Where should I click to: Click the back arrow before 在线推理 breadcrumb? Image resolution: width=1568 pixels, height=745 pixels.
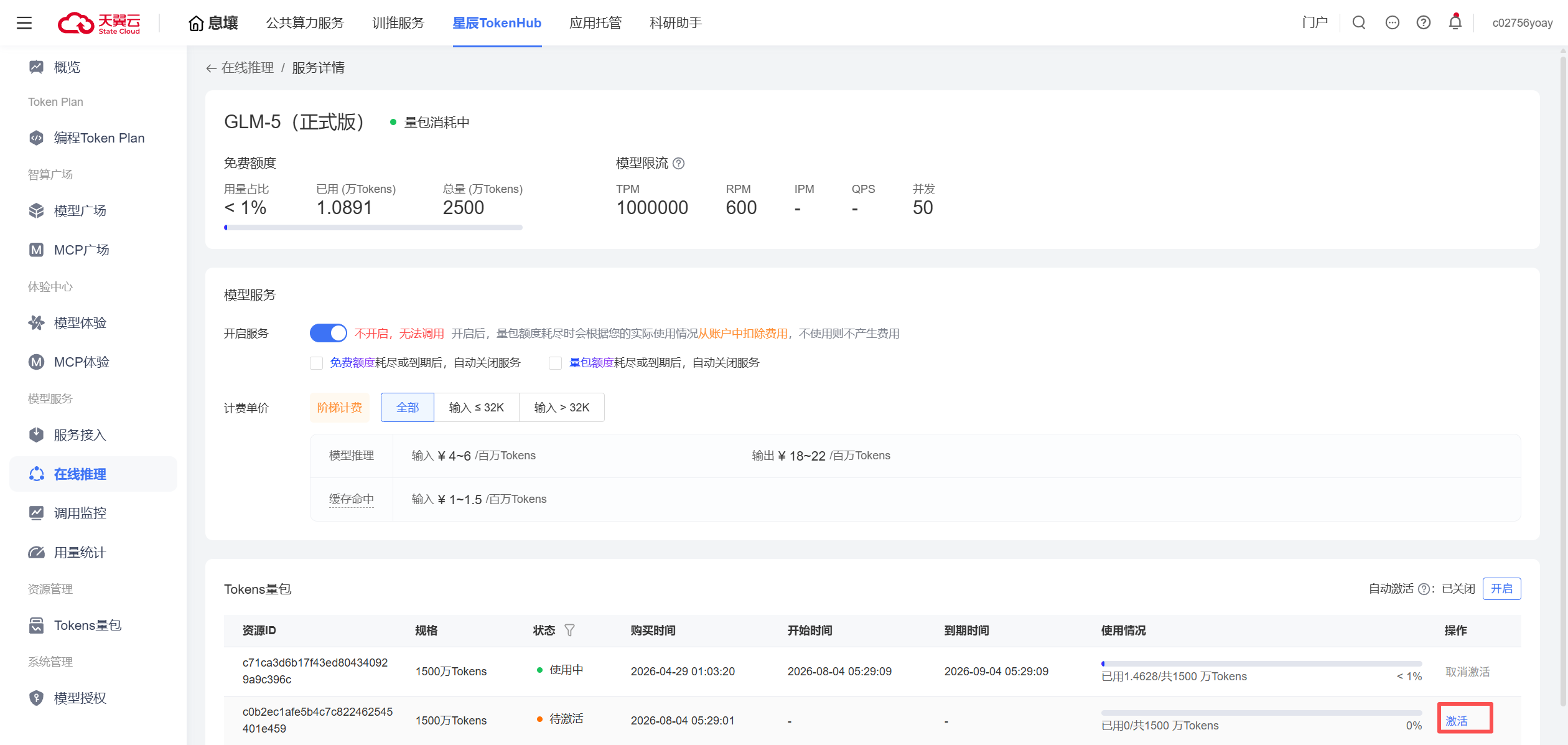point(212,68)
